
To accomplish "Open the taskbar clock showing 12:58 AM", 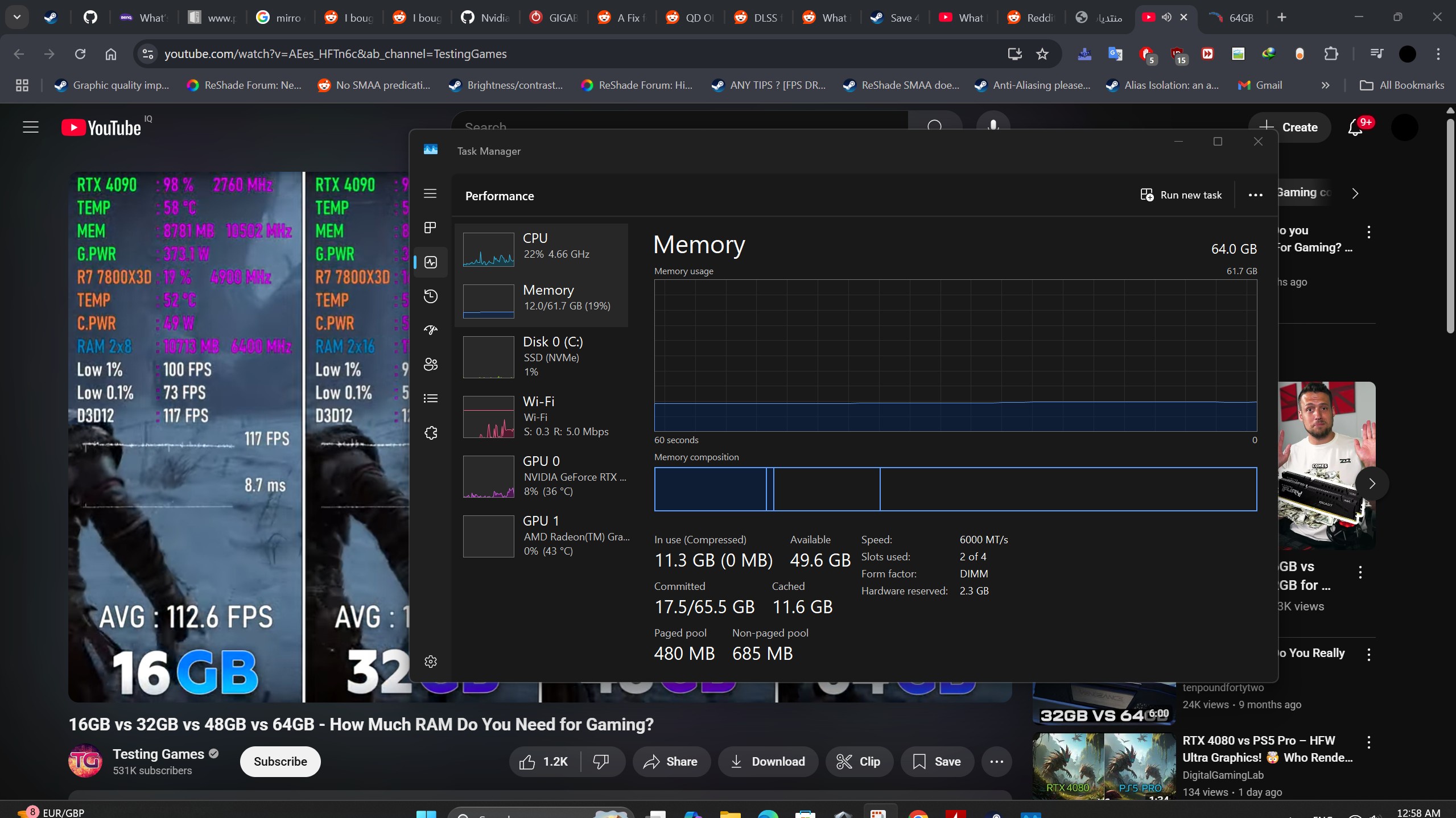I will [x=1418, y=813].
